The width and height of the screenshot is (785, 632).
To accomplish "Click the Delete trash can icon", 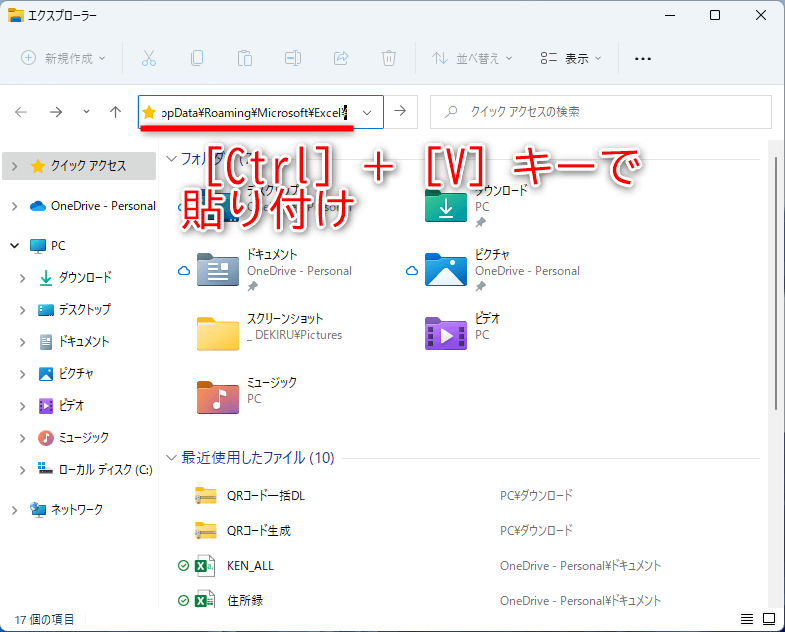I will pyautogui.click(x=389, y=58).
